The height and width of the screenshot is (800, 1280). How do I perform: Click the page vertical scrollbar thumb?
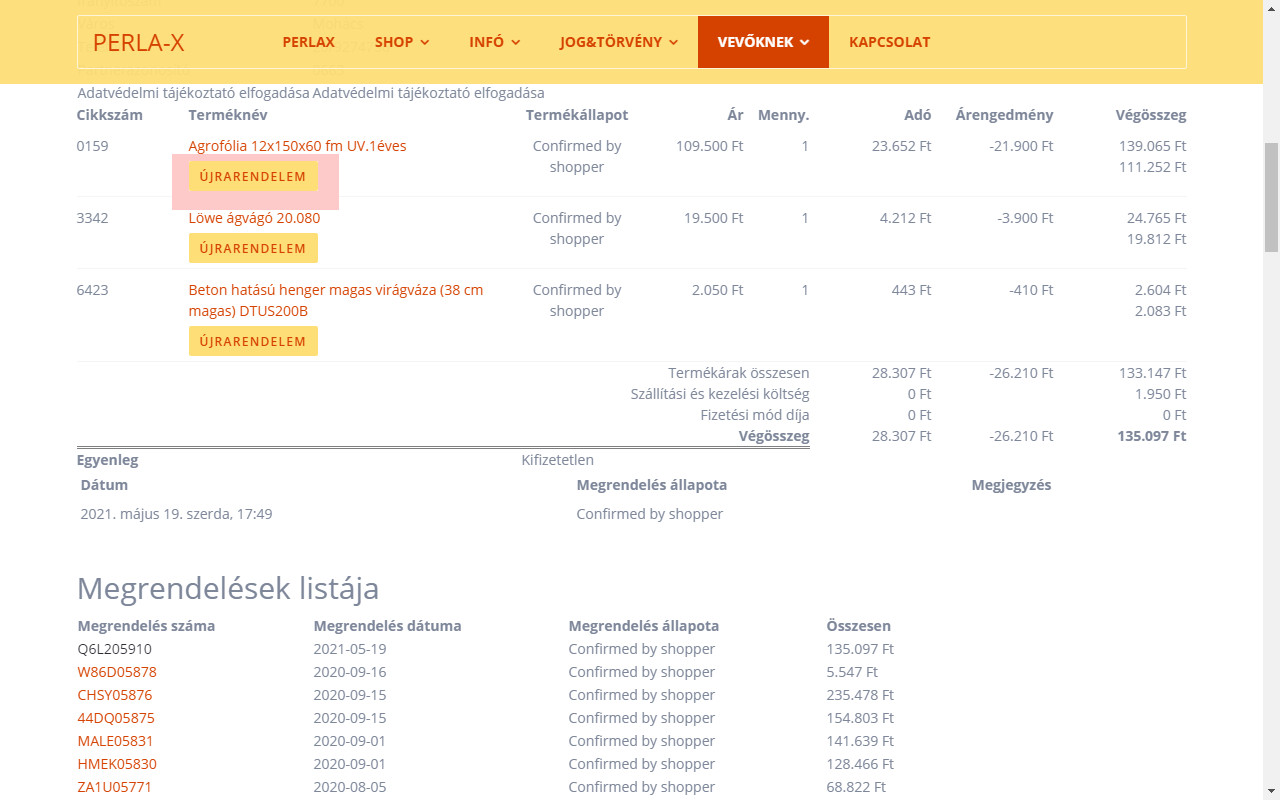pyautogui.click(x=1272, y=197)
